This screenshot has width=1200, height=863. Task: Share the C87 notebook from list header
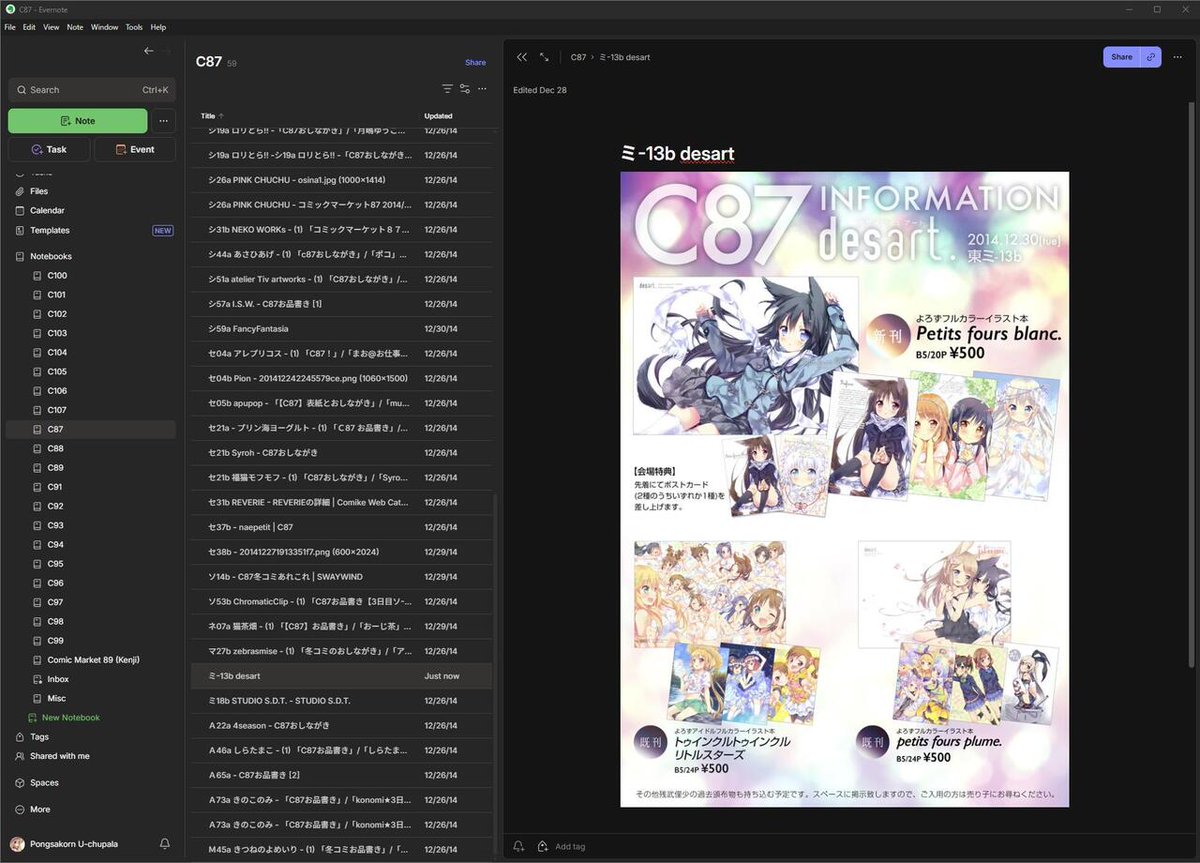(x=475, y=62)
